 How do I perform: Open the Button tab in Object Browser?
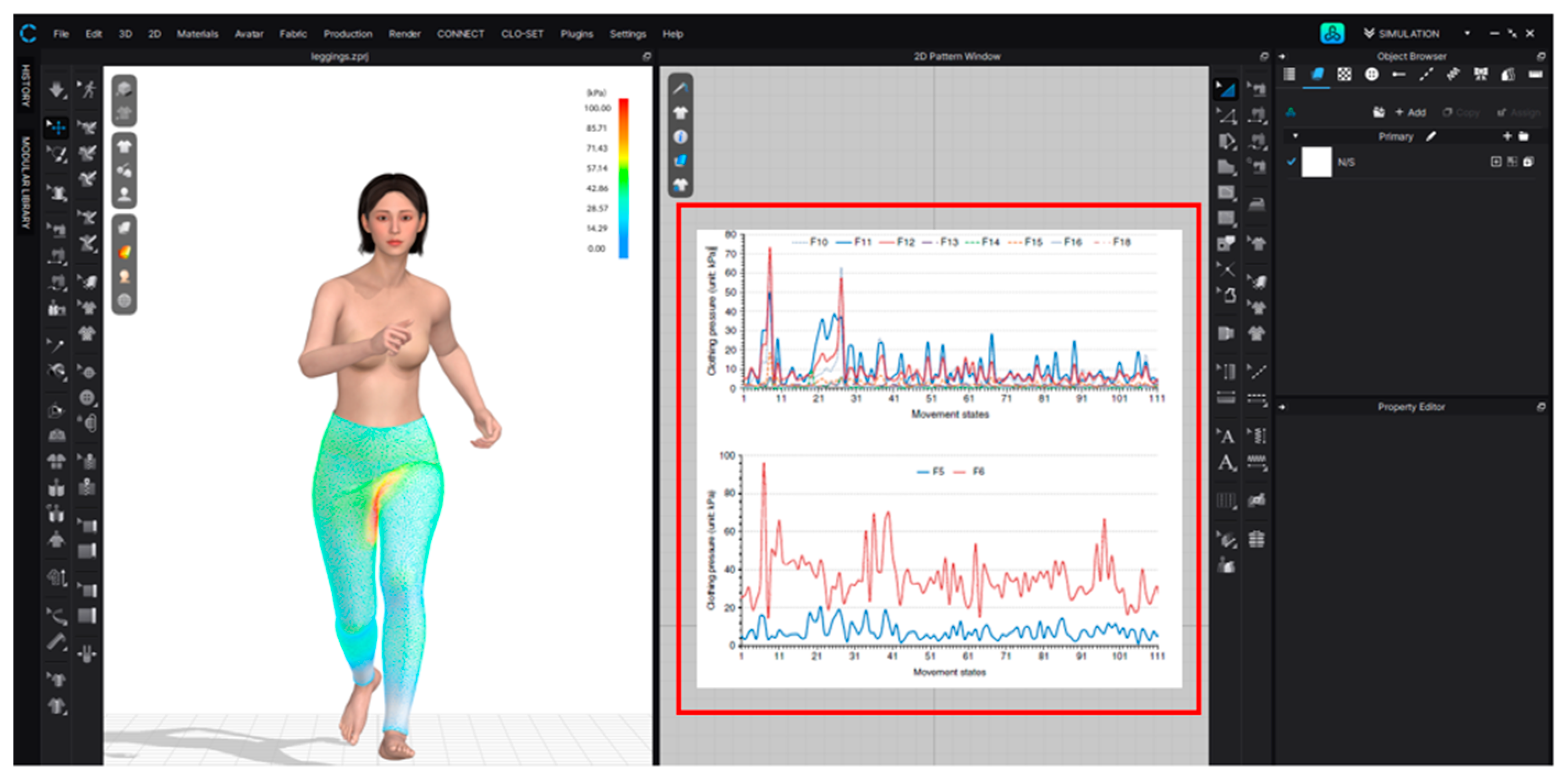1372,75
